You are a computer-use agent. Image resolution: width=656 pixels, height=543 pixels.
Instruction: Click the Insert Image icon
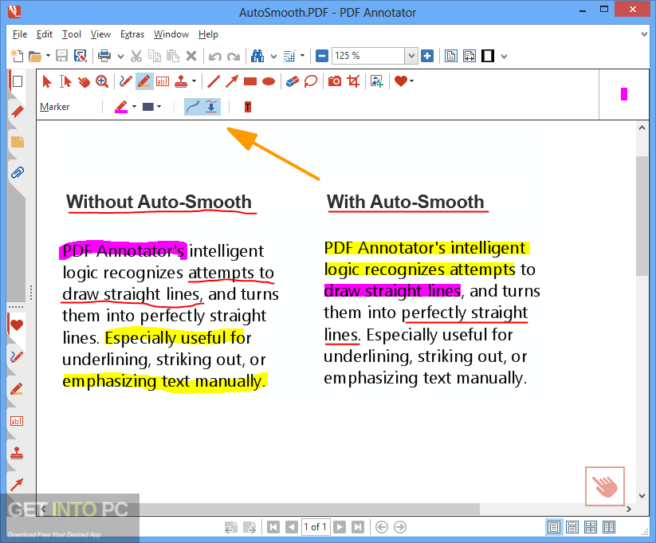377,81
